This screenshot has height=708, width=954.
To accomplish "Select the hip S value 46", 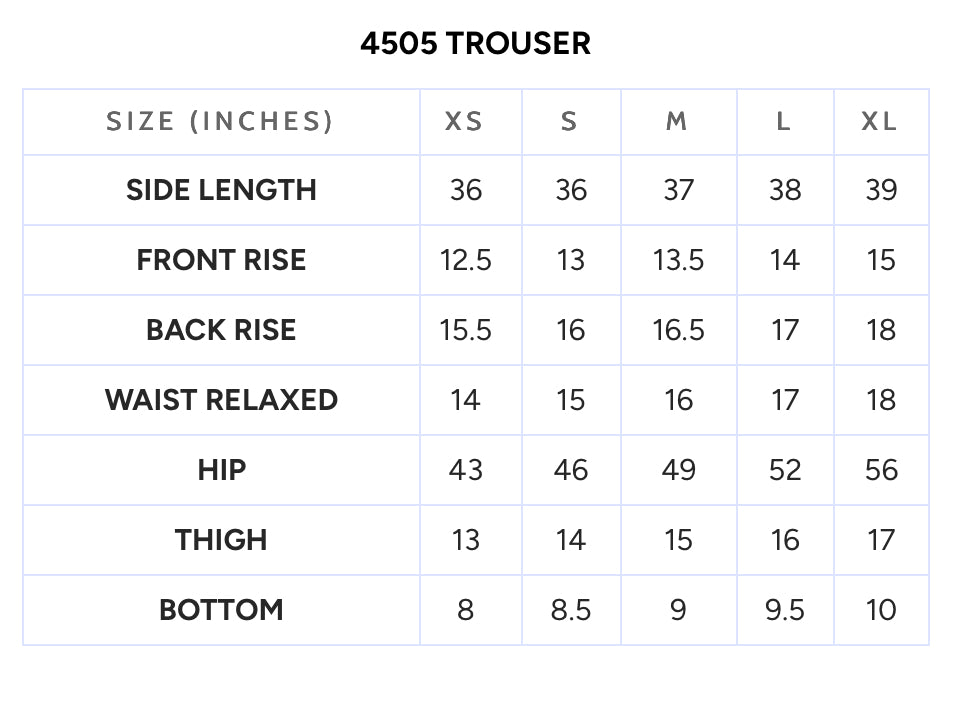I will [571, 470].
